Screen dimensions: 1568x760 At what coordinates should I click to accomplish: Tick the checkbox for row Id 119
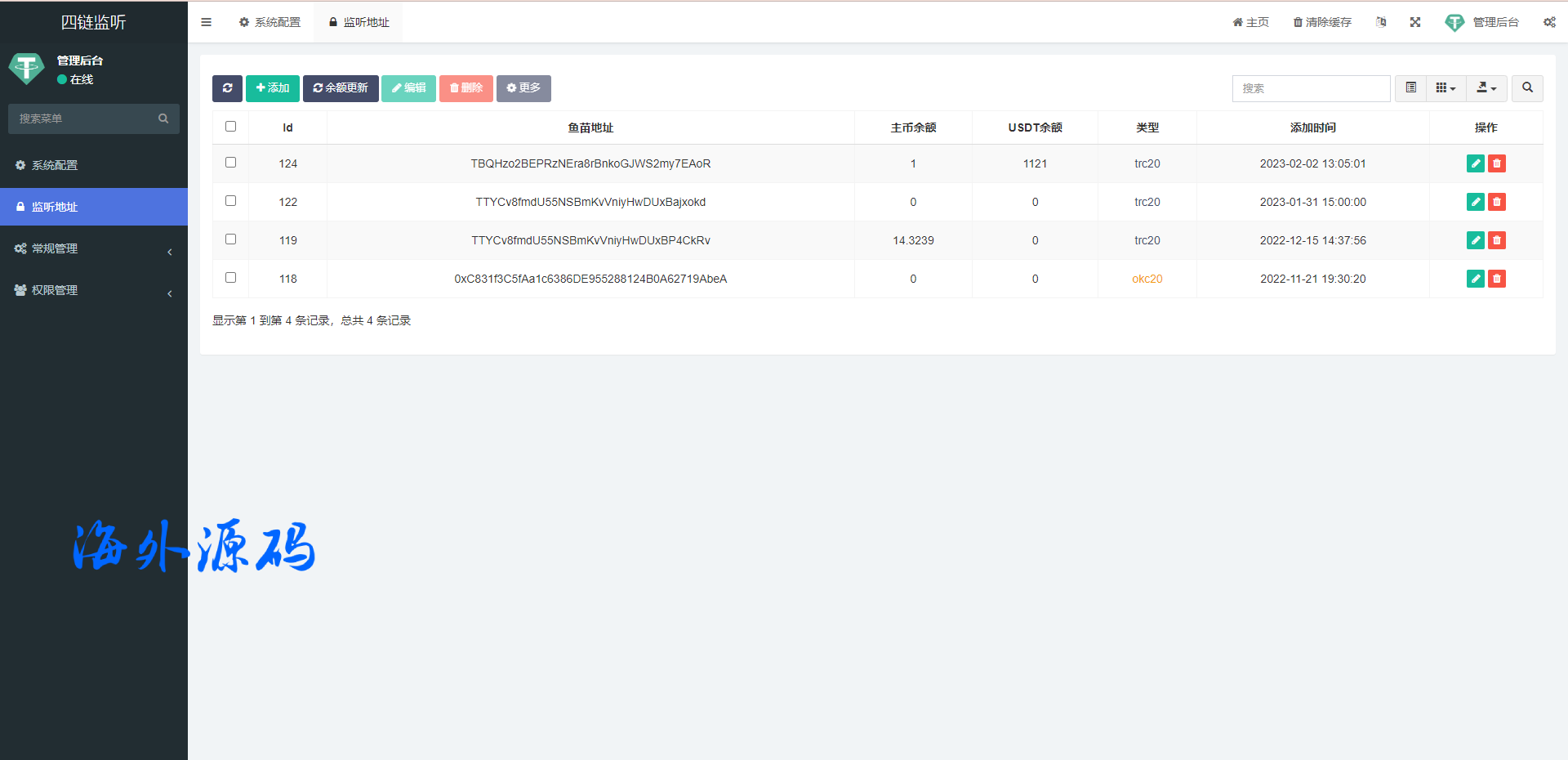[231, 239]
